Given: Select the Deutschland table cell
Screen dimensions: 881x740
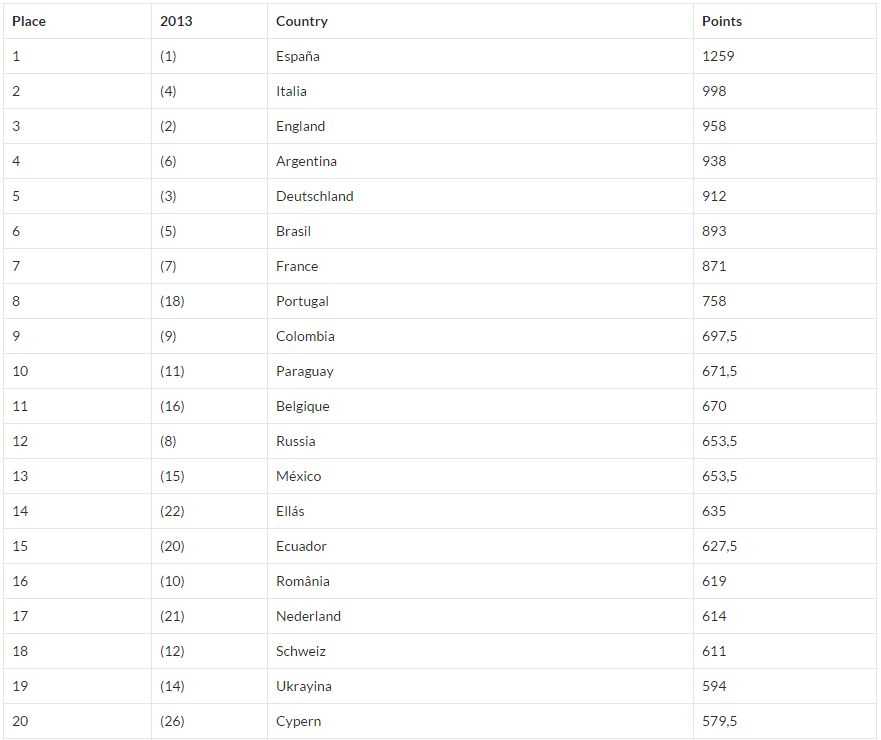Looking at the screenshot, I should 315,196.
